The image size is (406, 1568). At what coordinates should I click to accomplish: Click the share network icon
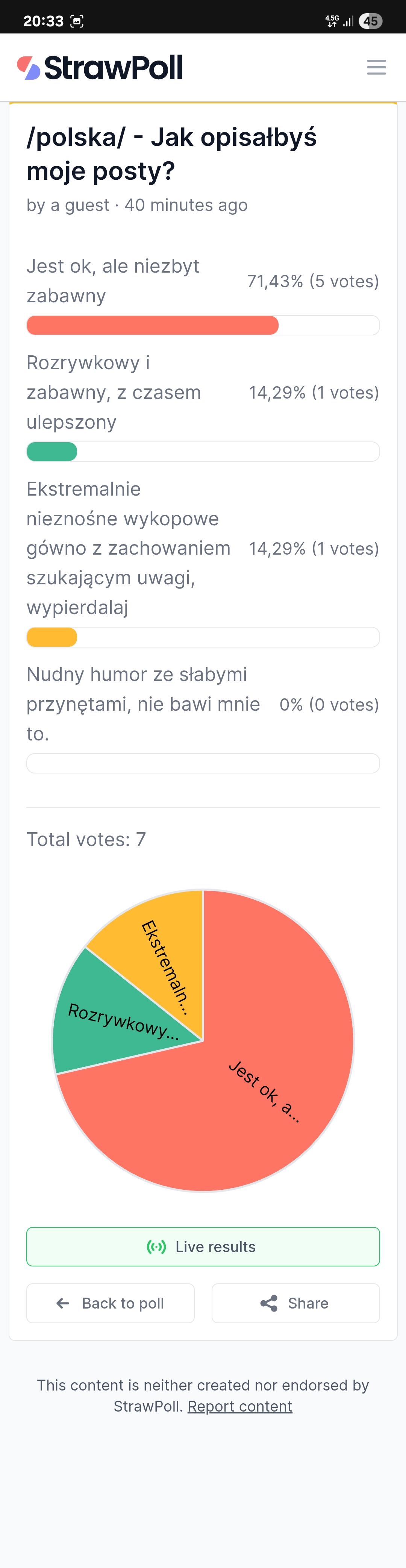click(x=268, y=1303)
